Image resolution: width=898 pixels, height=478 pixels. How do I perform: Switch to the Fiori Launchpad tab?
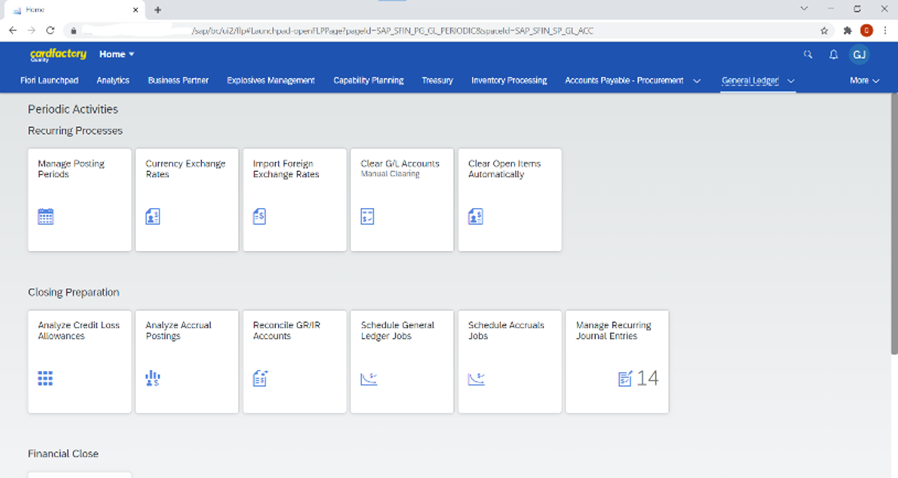pyautogui.click(x=49, y=81)
